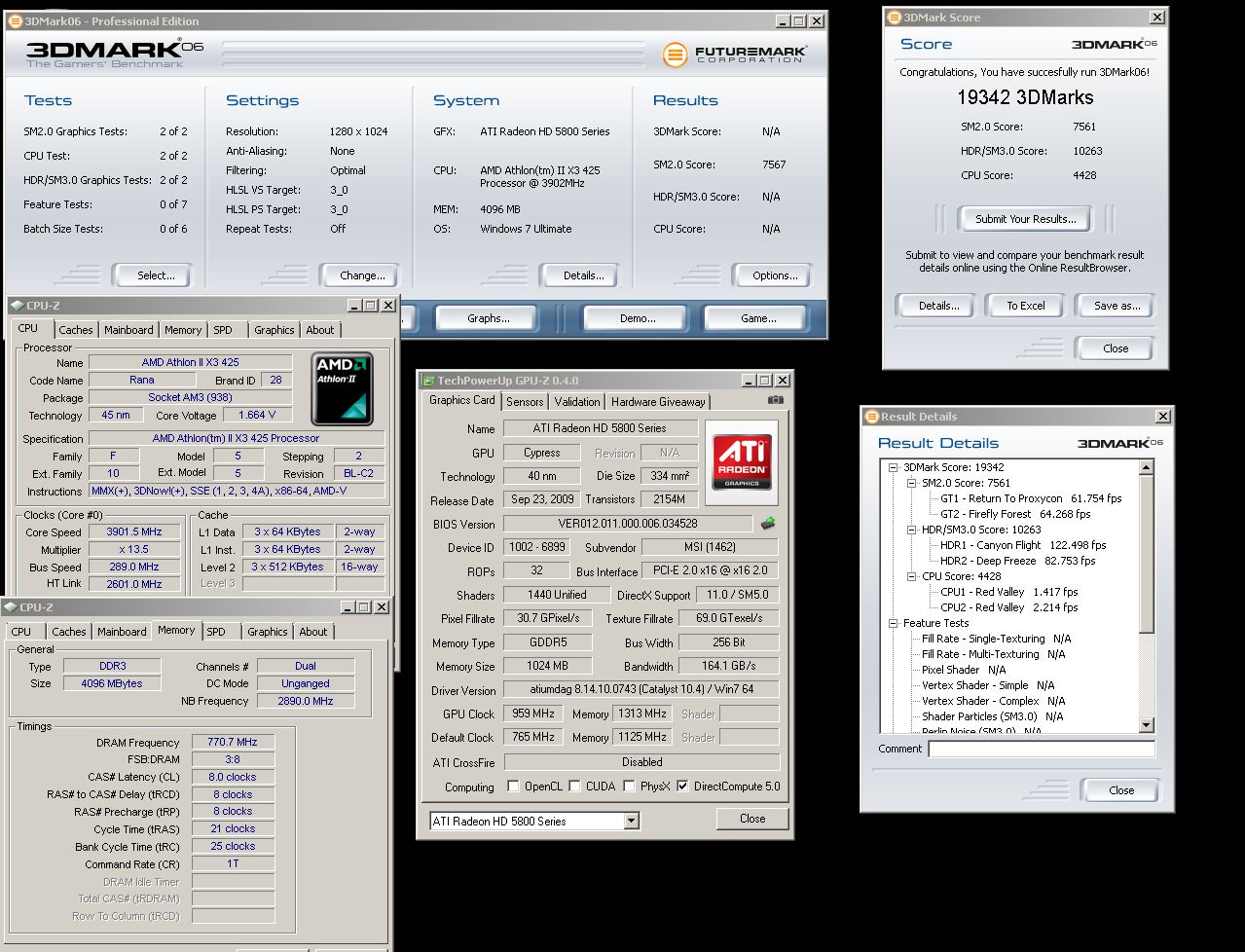Image resolution: width=1245 pixels, height=952 pixels.
Task: Click the AMD Athlon II logo in CPU-Z
Action: point(342,388)
